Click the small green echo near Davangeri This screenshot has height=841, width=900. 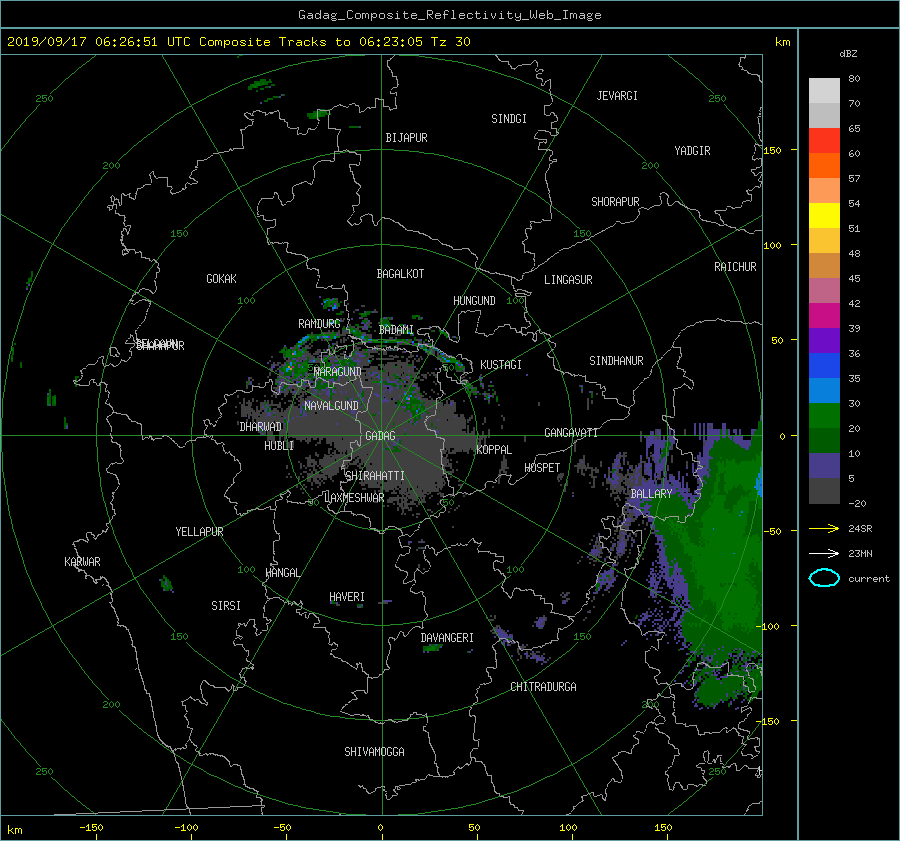point(432,648)
